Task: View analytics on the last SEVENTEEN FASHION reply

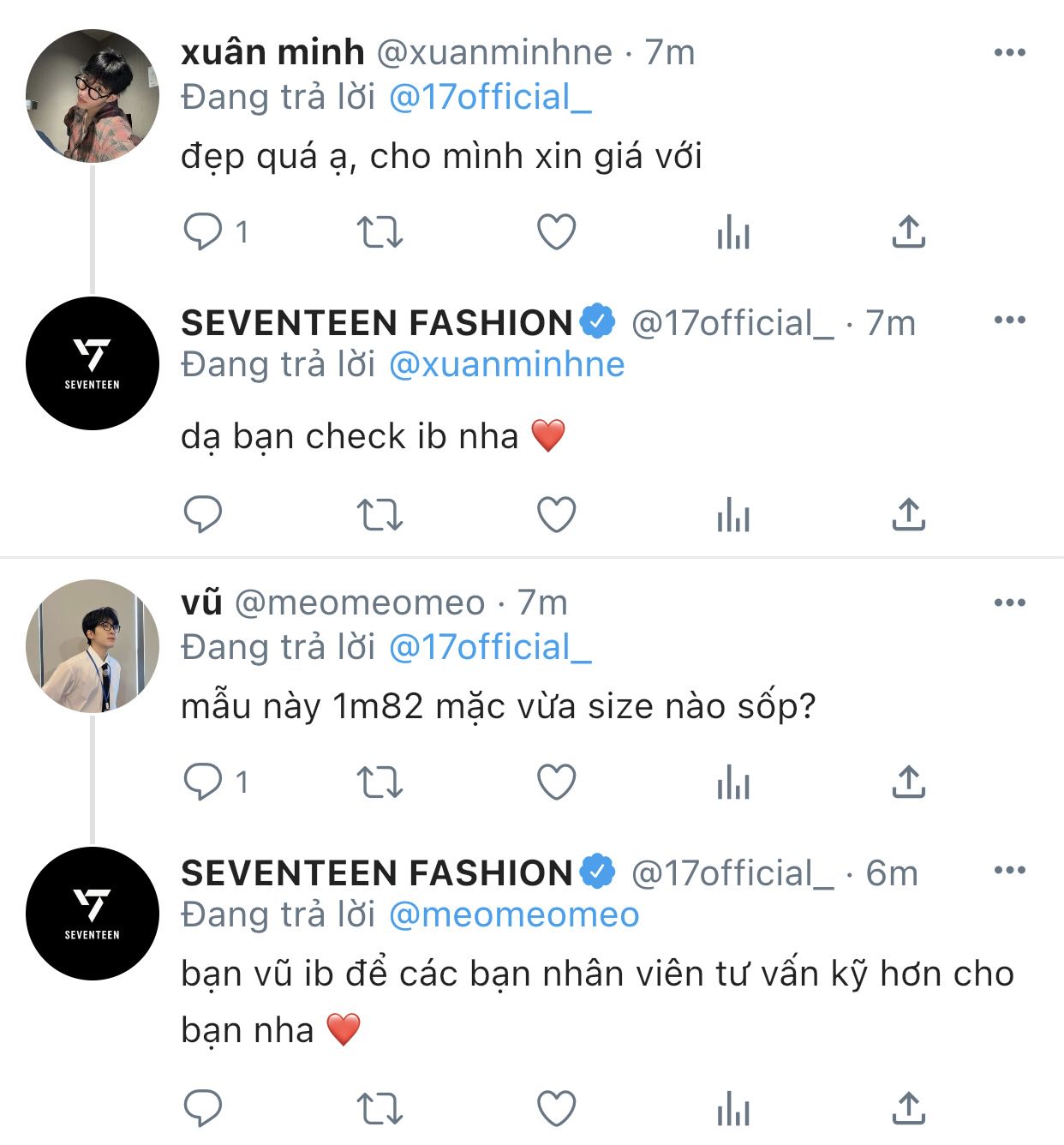Action: click(733, 1109)
